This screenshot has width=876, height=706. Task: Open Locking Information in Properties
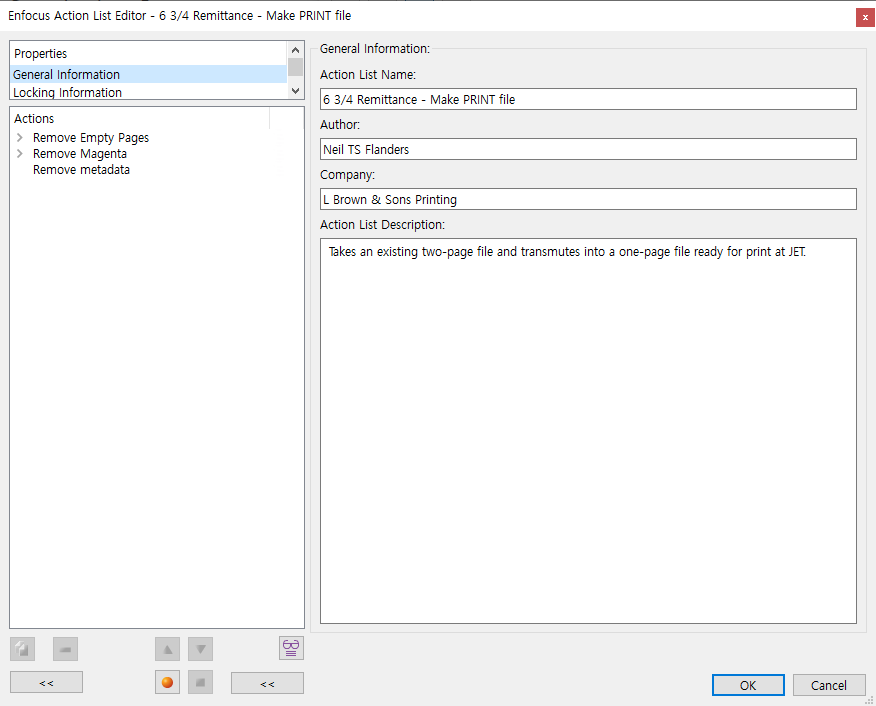coord(68,93)
